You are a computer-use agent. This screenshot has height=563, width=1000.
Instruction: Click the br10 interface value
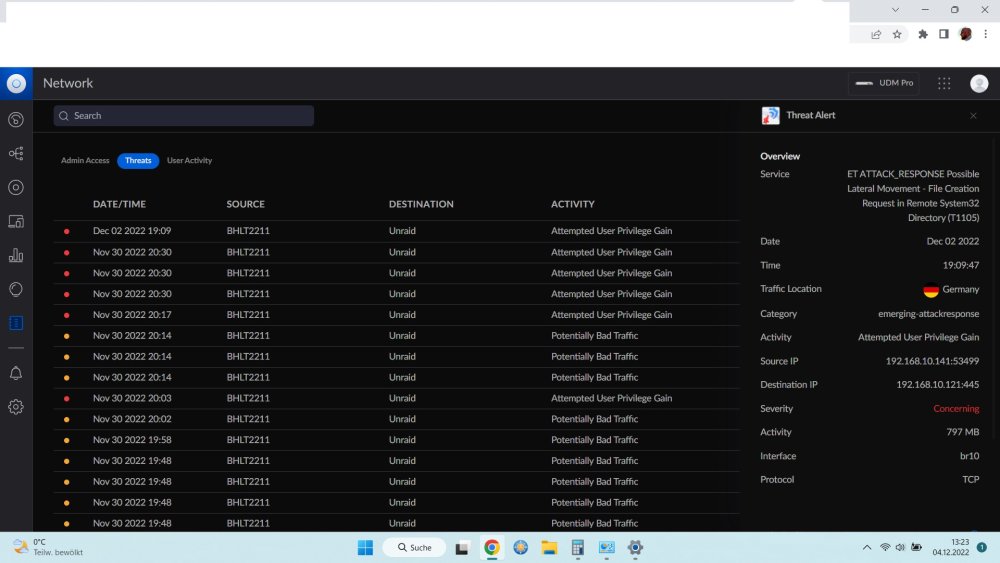pyautogui.click(x=969, y=456)
